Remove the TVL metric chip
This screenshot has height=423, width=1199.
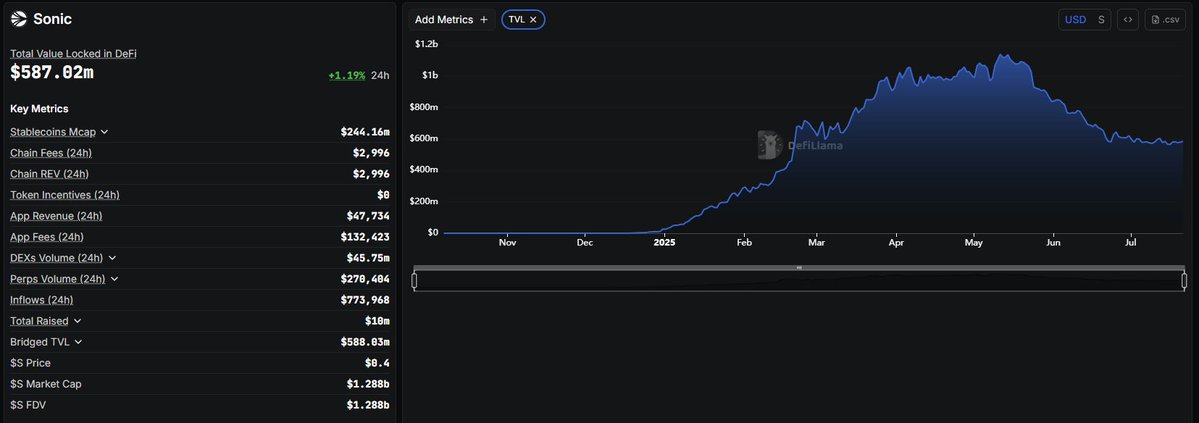point(533,20)
